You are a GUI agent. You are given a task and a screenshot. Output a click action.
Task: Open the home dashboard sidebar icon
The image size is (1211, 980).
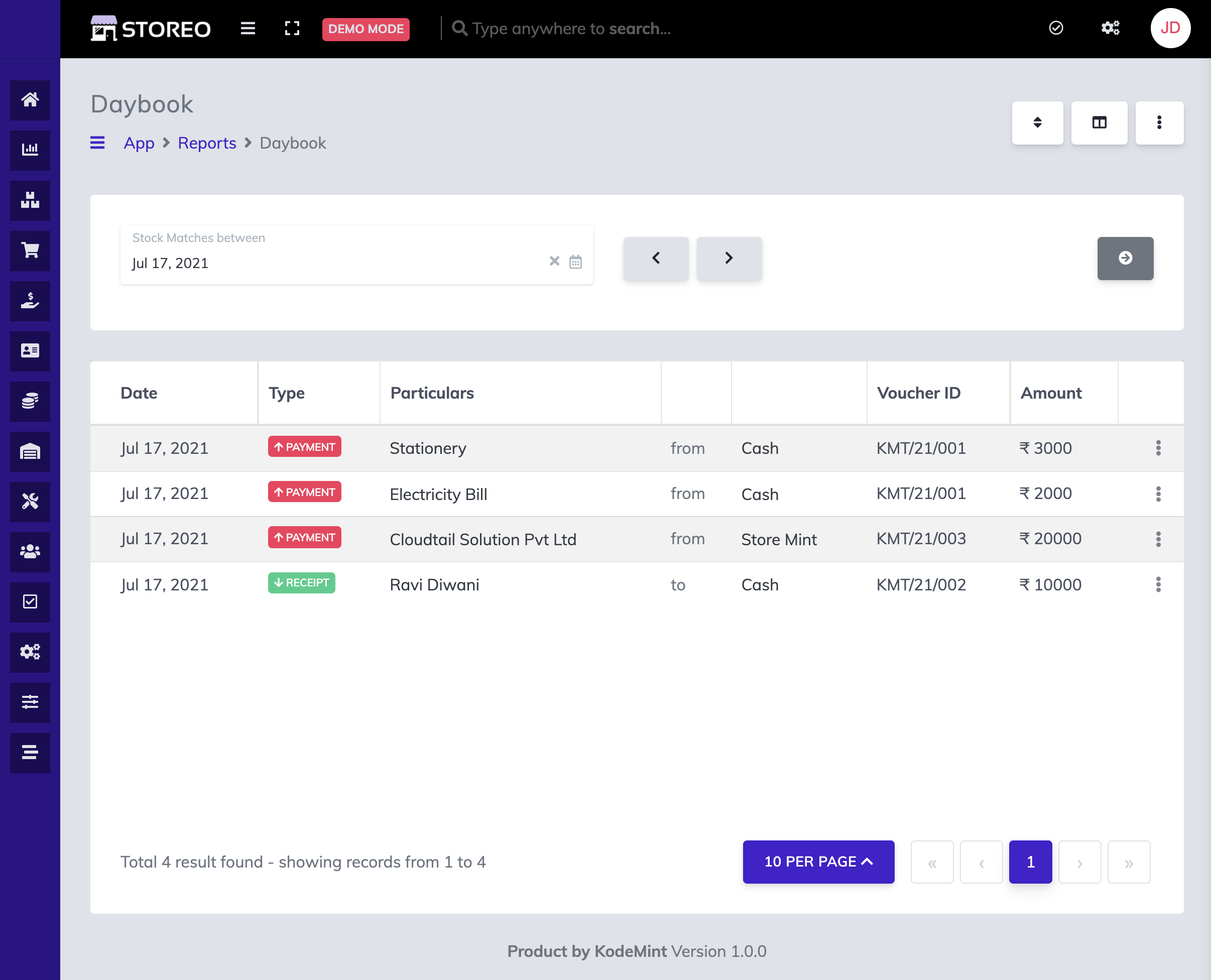(x=30, y=100)
